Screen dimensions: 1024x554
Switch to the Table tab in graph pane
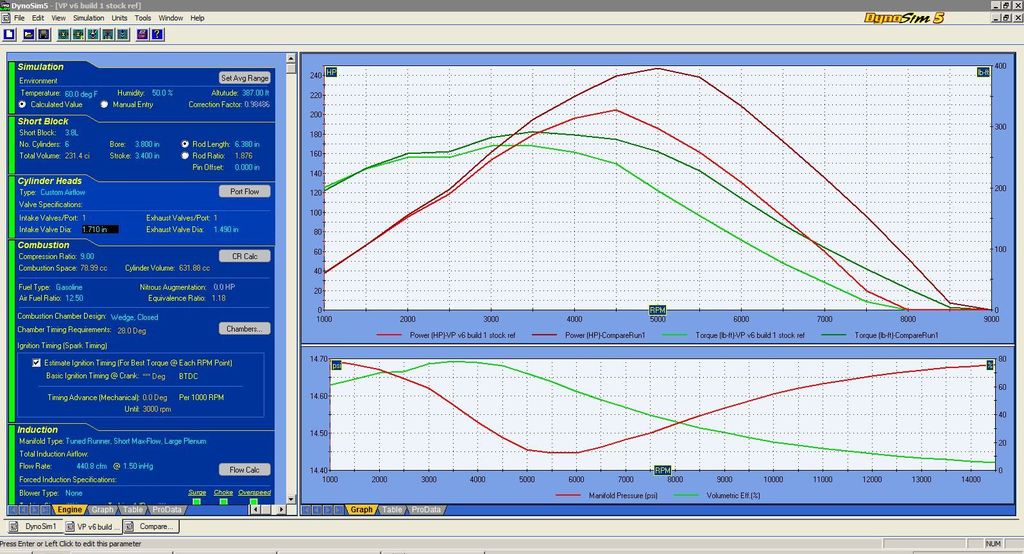[x=392, y=510]
